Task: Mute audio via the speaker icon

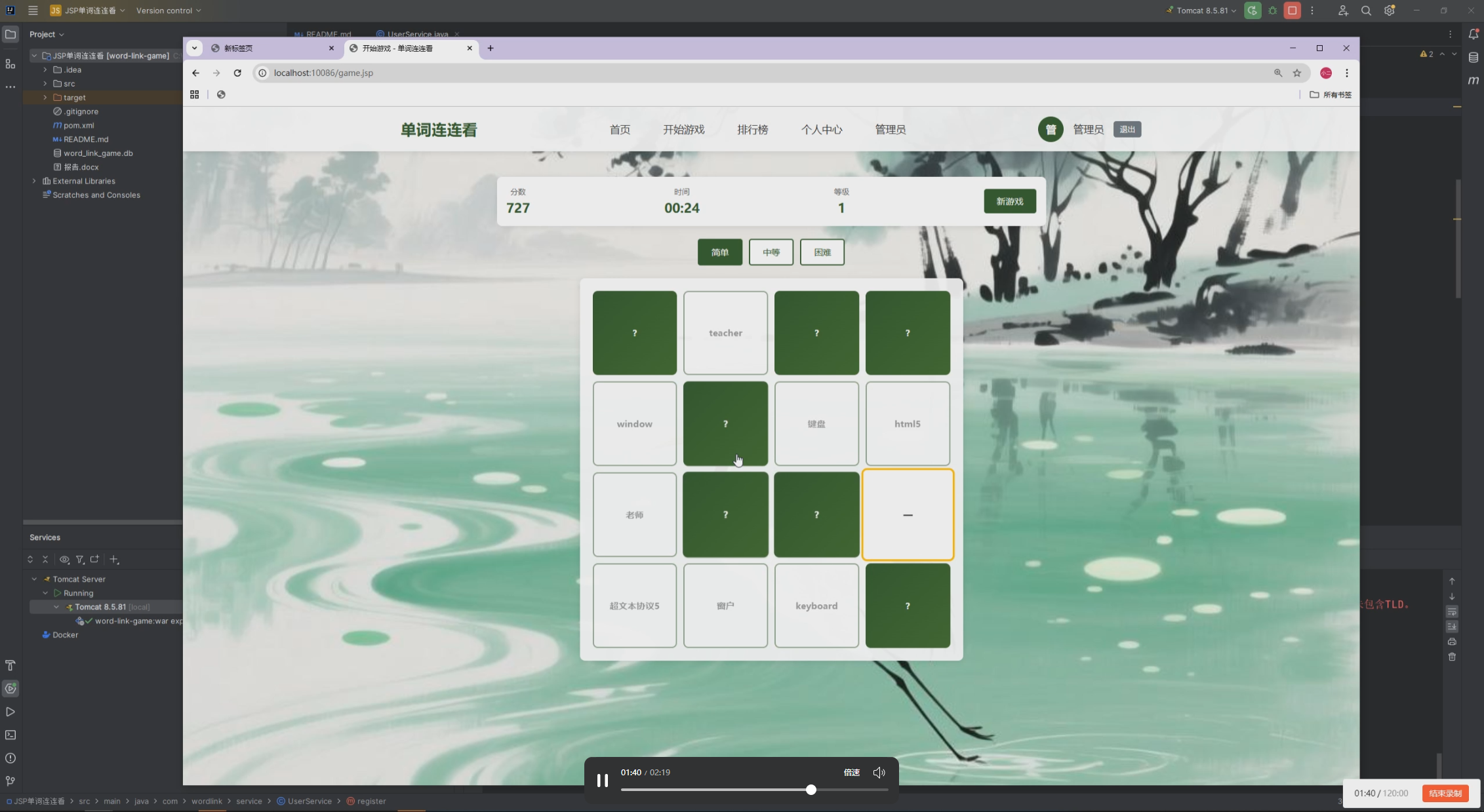Action: pyautogui.click(x=879, y=773)
